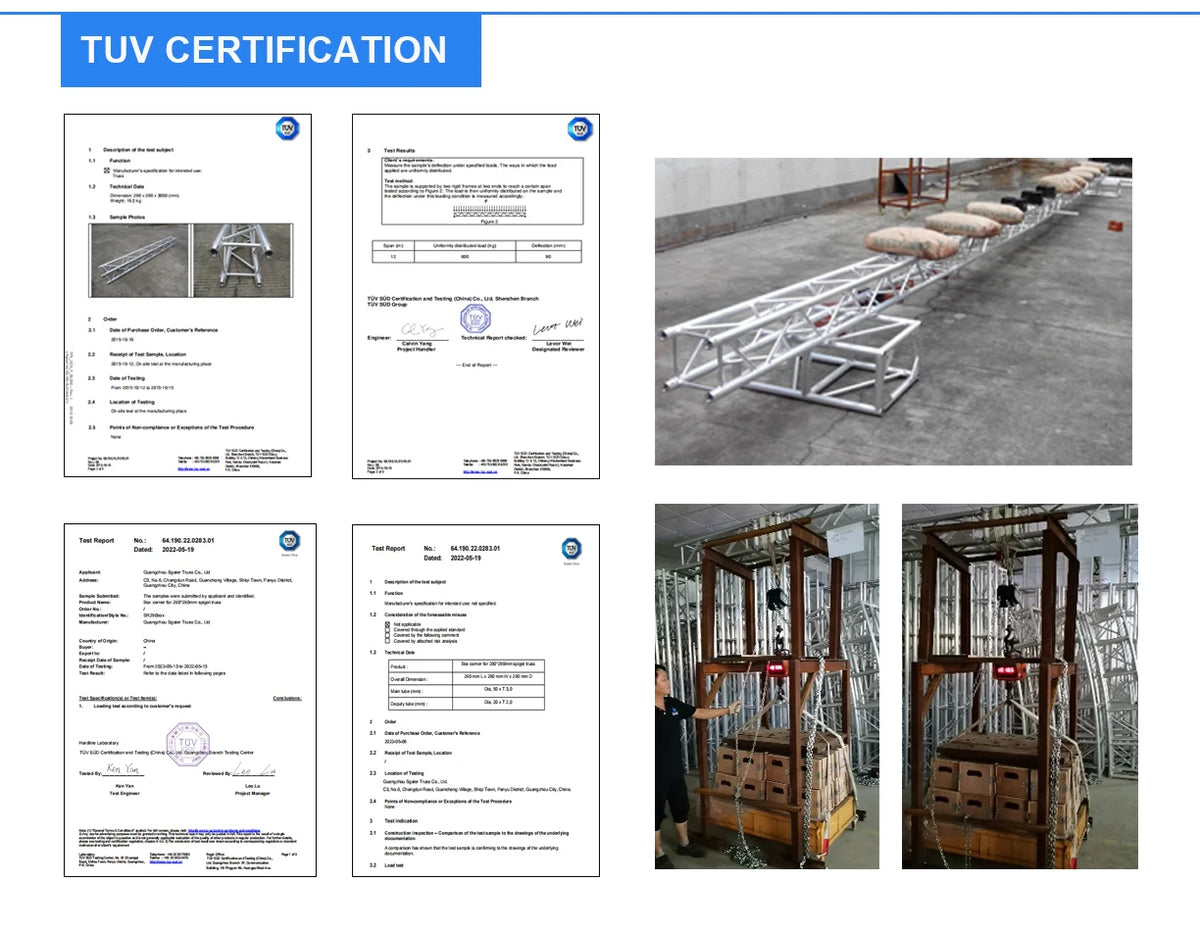Image resolution: width=1200 pixels, height=931 pixels.
Task: Click the 'Country of Origin:' label
Action: point(96,640)
